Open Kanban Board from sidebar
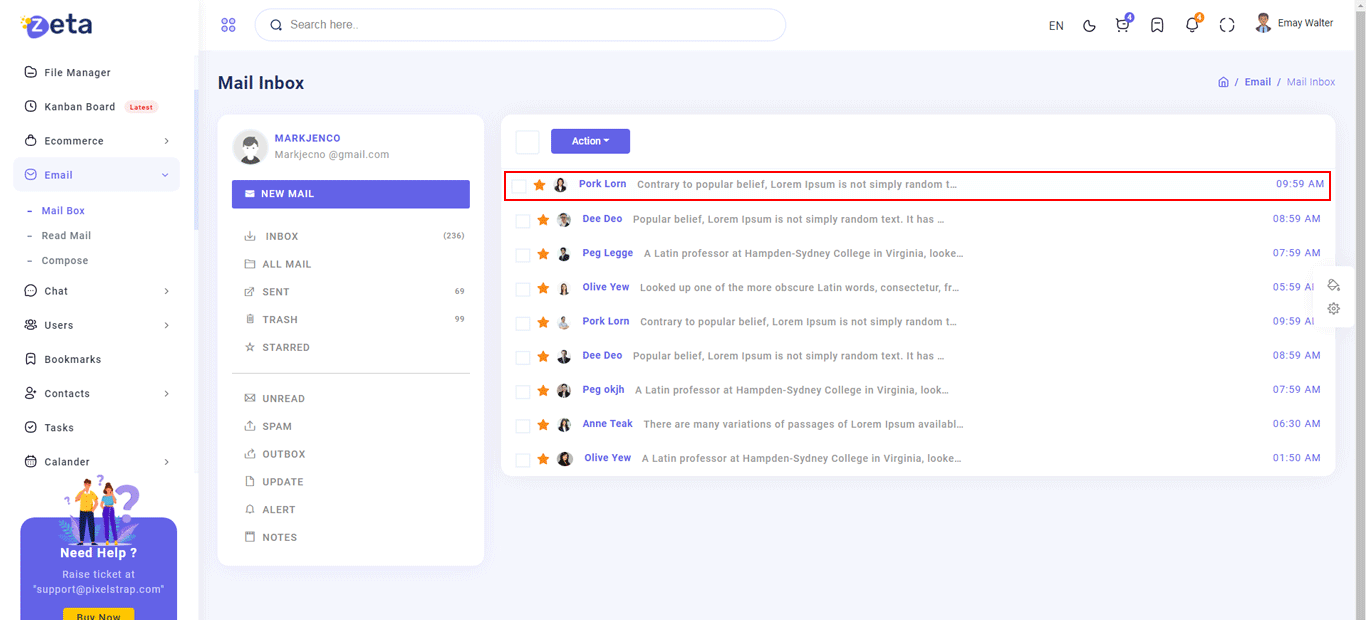This screenshot has height=620, width=1366. (x=80, y=107)
